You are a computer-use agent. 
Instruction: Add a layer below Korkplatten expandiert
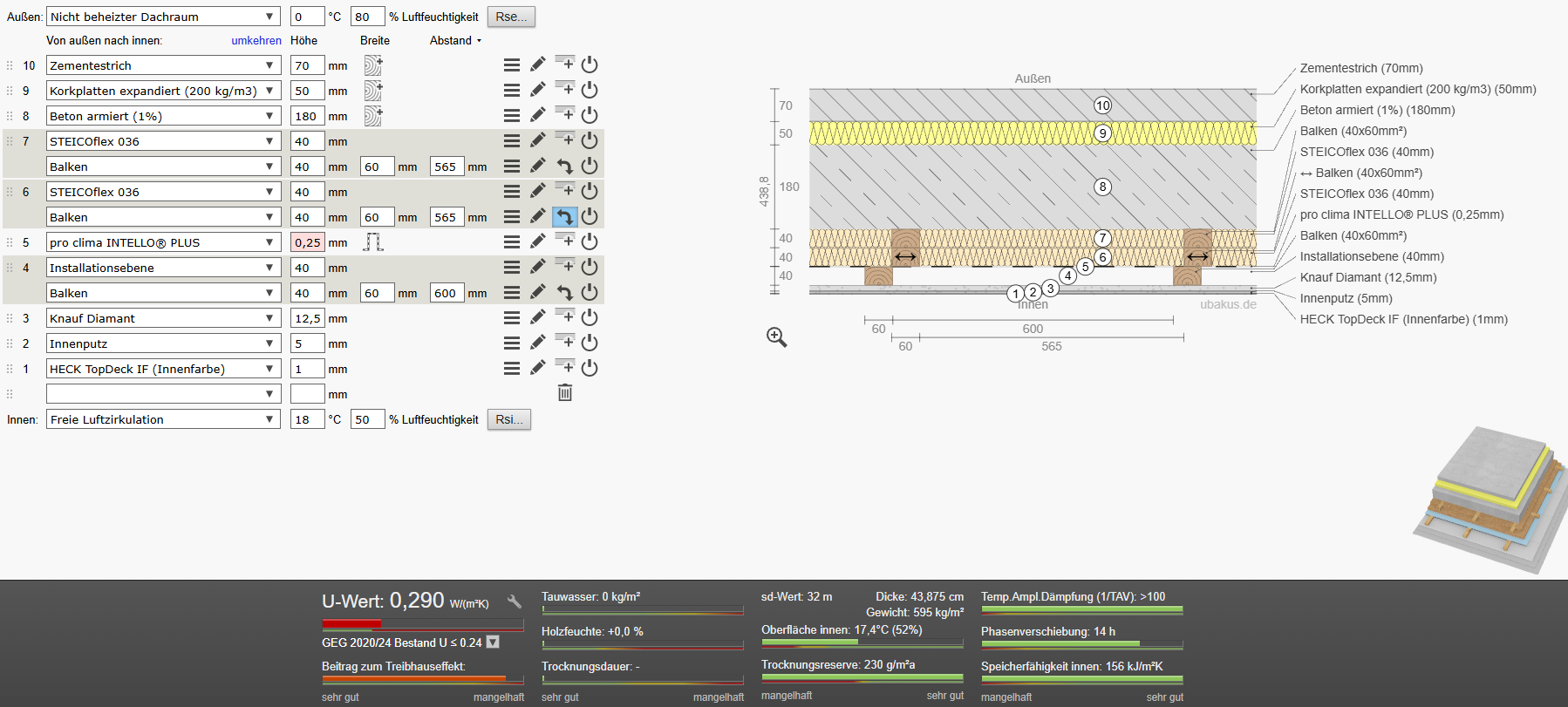pos(565,89)
